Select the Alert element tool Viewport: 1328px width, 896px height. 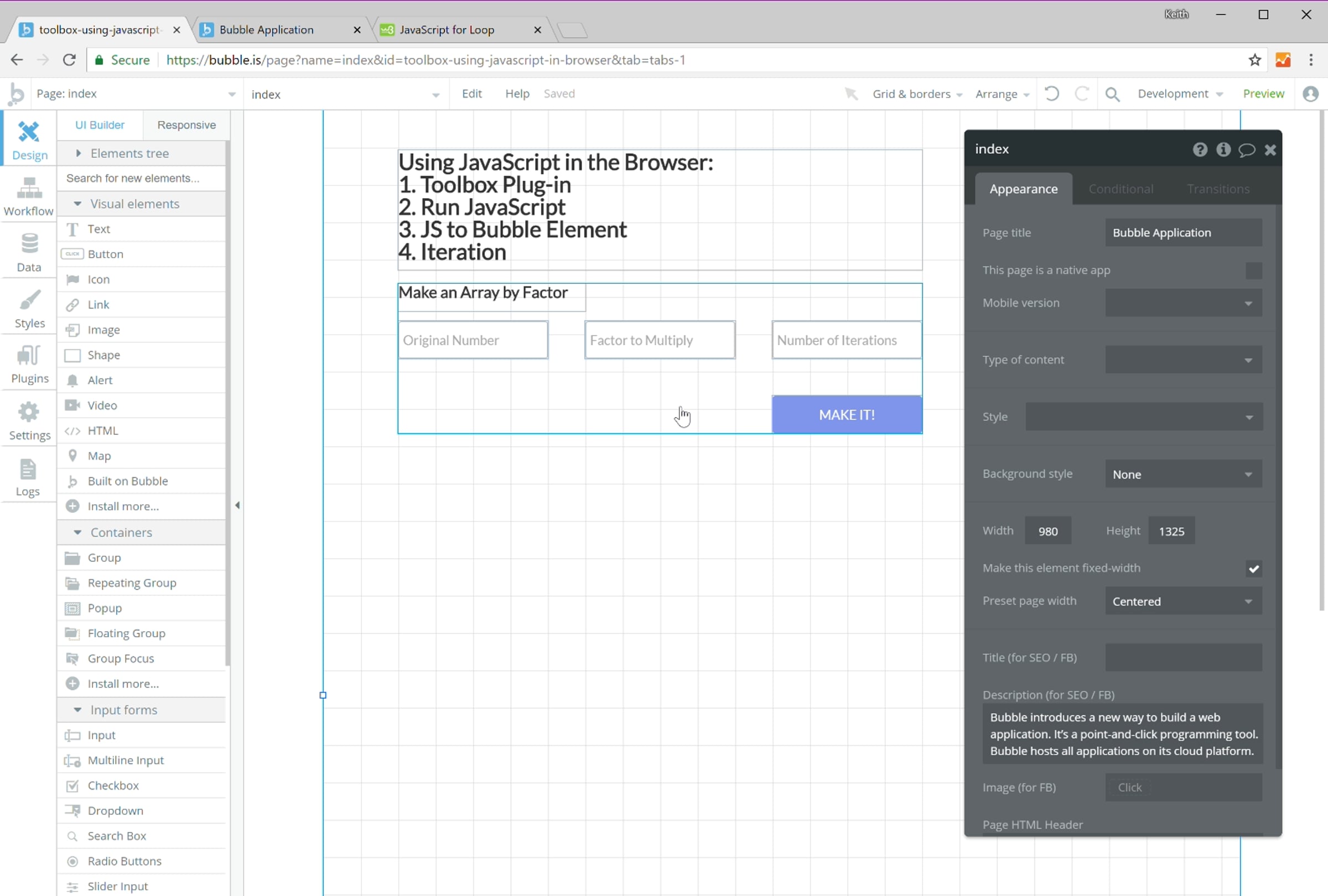coord(141,380)
